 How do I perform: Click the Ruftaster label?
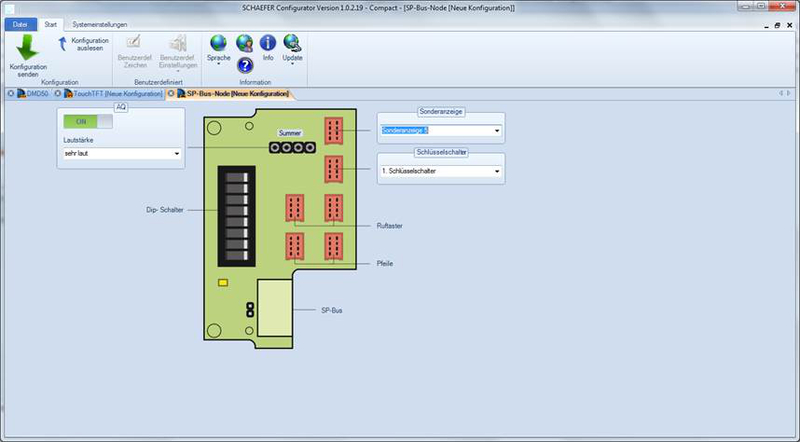click(390, 226)
